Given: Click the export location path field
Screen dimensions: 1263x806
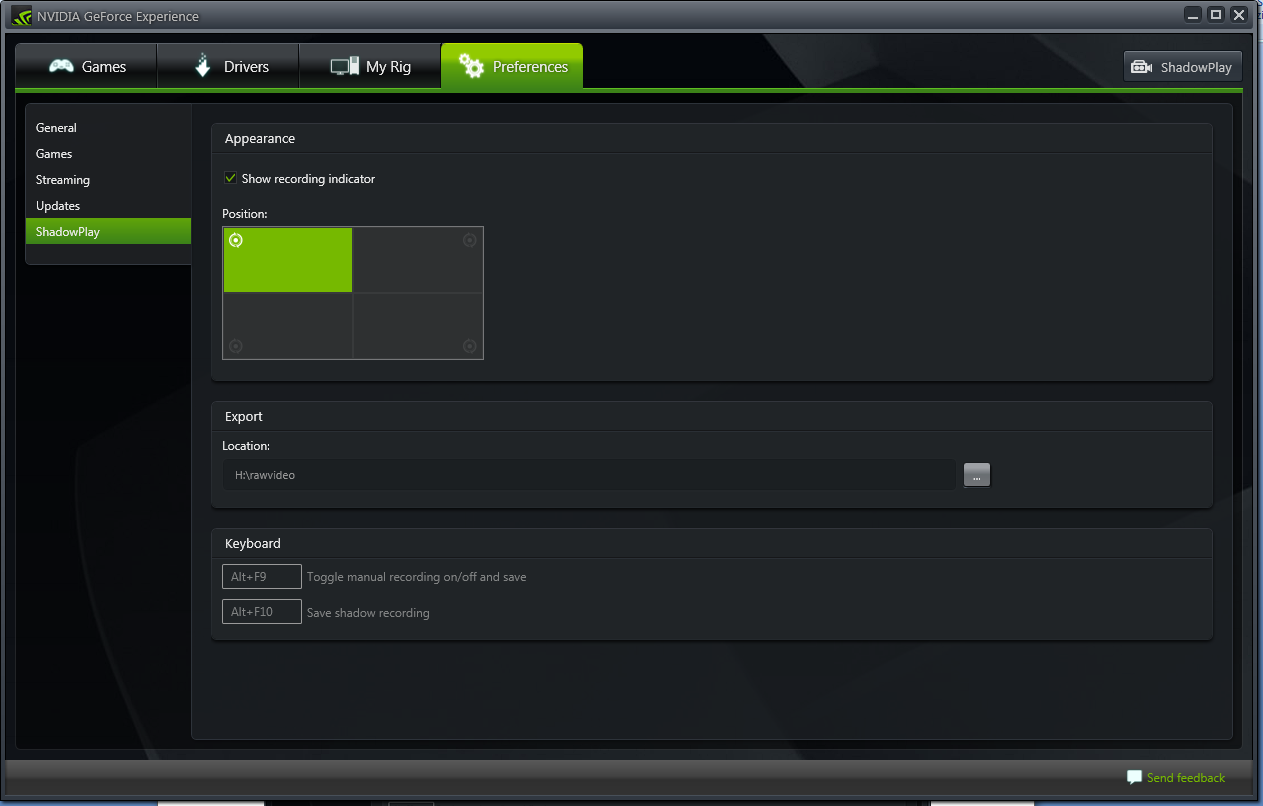Looking at the screenshot, I should pos(589,475).
